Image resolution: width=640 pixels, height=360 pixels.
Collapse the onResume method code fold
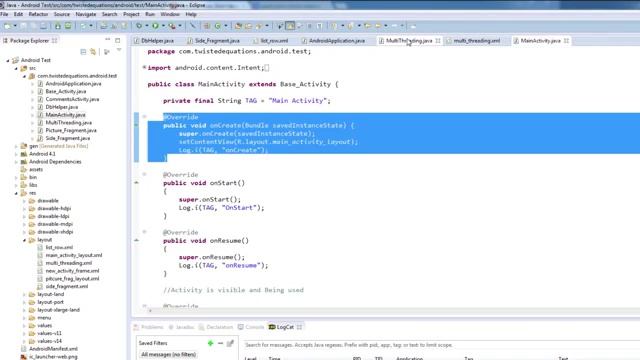[x=144, y=232]
